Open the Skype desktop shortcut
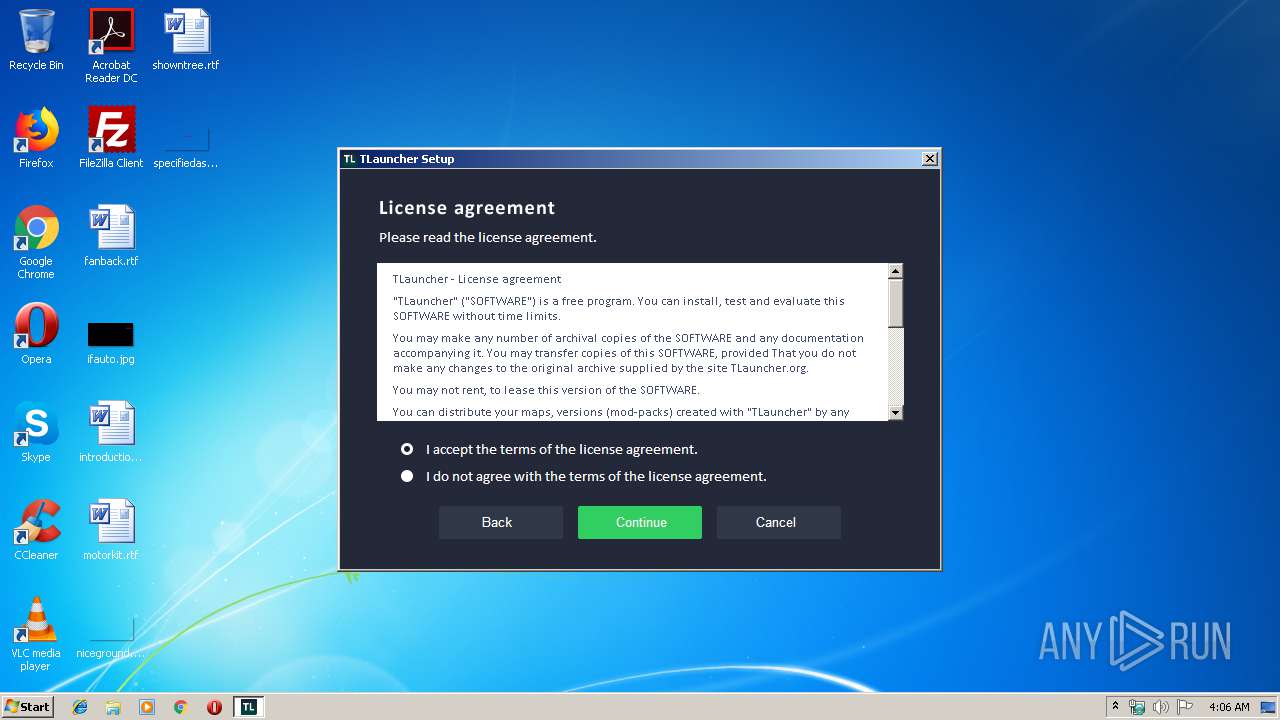The height and width of the screenshot is (720, 1280). [x=36, y=432]
